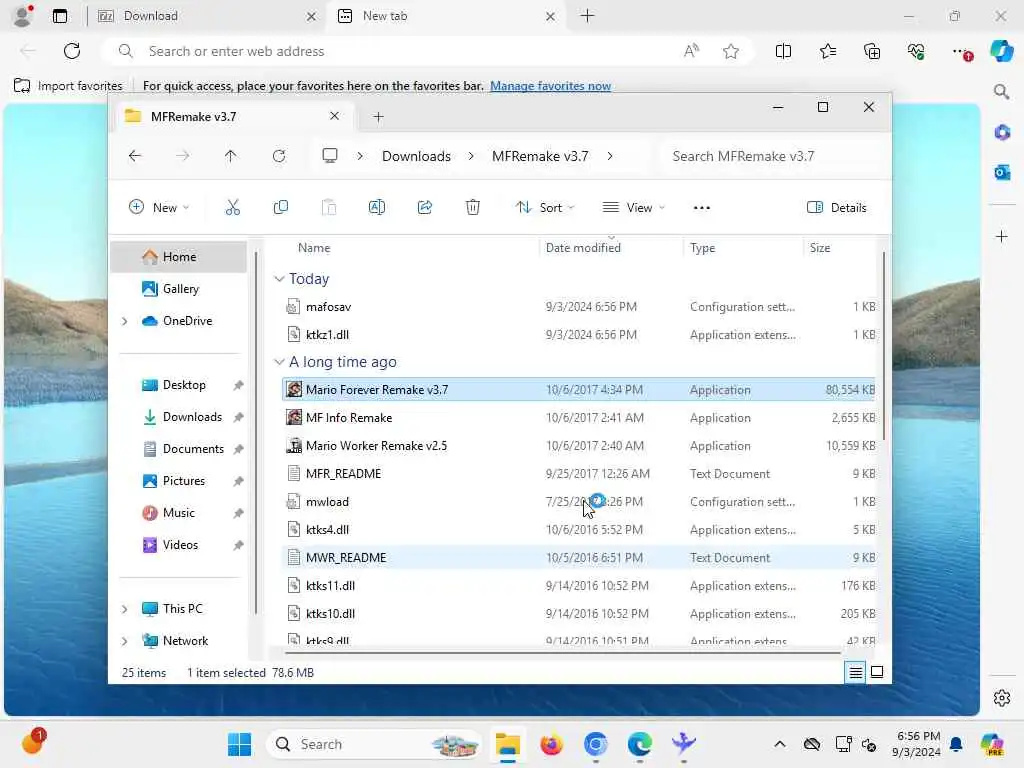
Task: Collapse the Today group
Action: [x=280, y=279]
